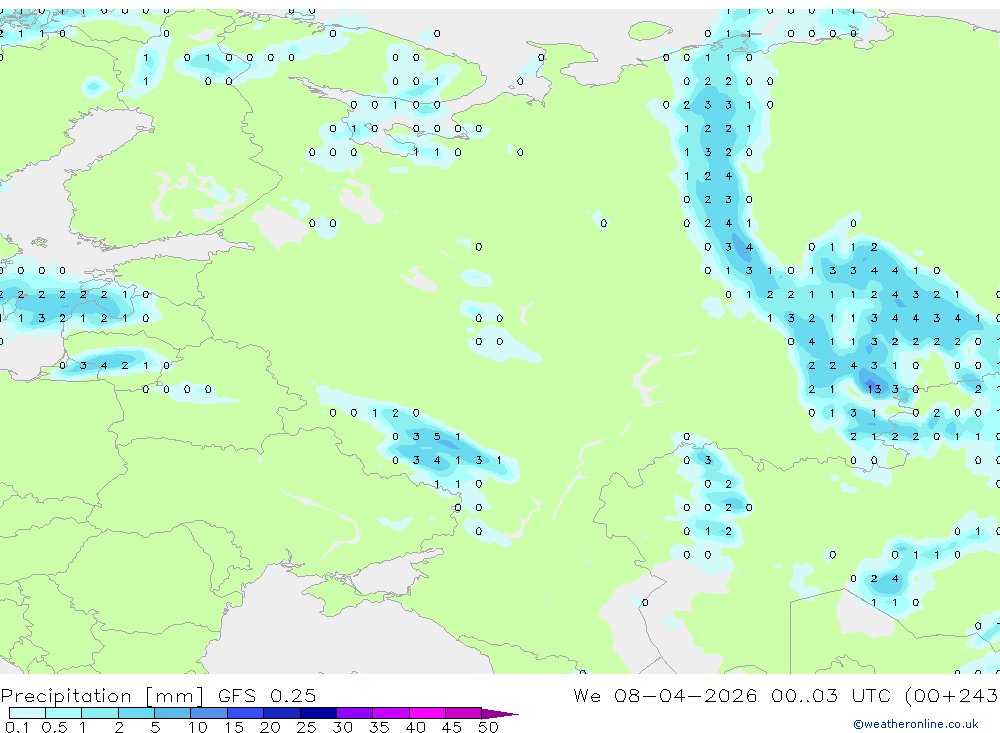This screenshot has width=1000, height=733.
Task: Pick the 10–15 mm legend color box
Action: click(x=209, y=713)
